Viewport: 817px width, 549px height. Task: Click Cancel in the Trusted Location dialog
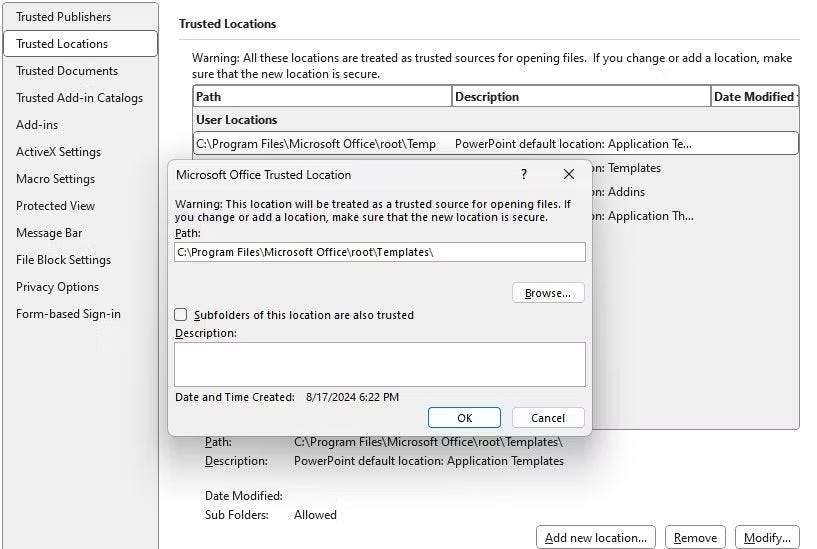(x=548, y=418)
